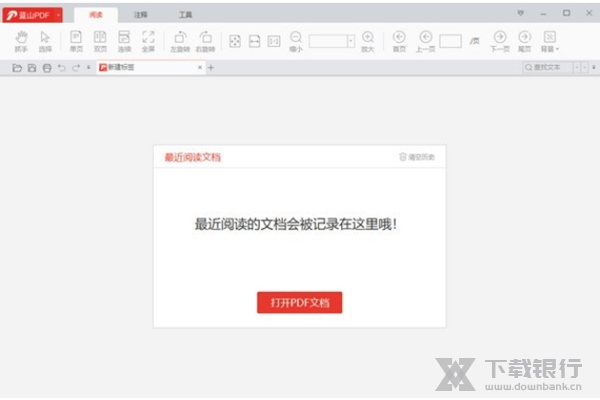Screen dimensions: 600x400
Task: Click the text 最近阅读的文档会被记录在这里哦!
Action: point(296,224)
